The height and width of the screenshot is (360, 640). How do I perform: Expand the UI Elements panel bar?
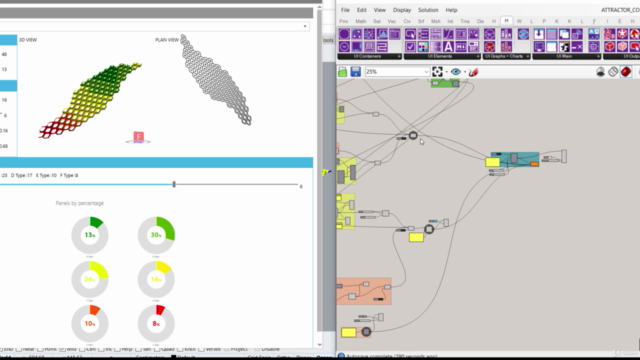pyautogui.click(x=442, y=56)
